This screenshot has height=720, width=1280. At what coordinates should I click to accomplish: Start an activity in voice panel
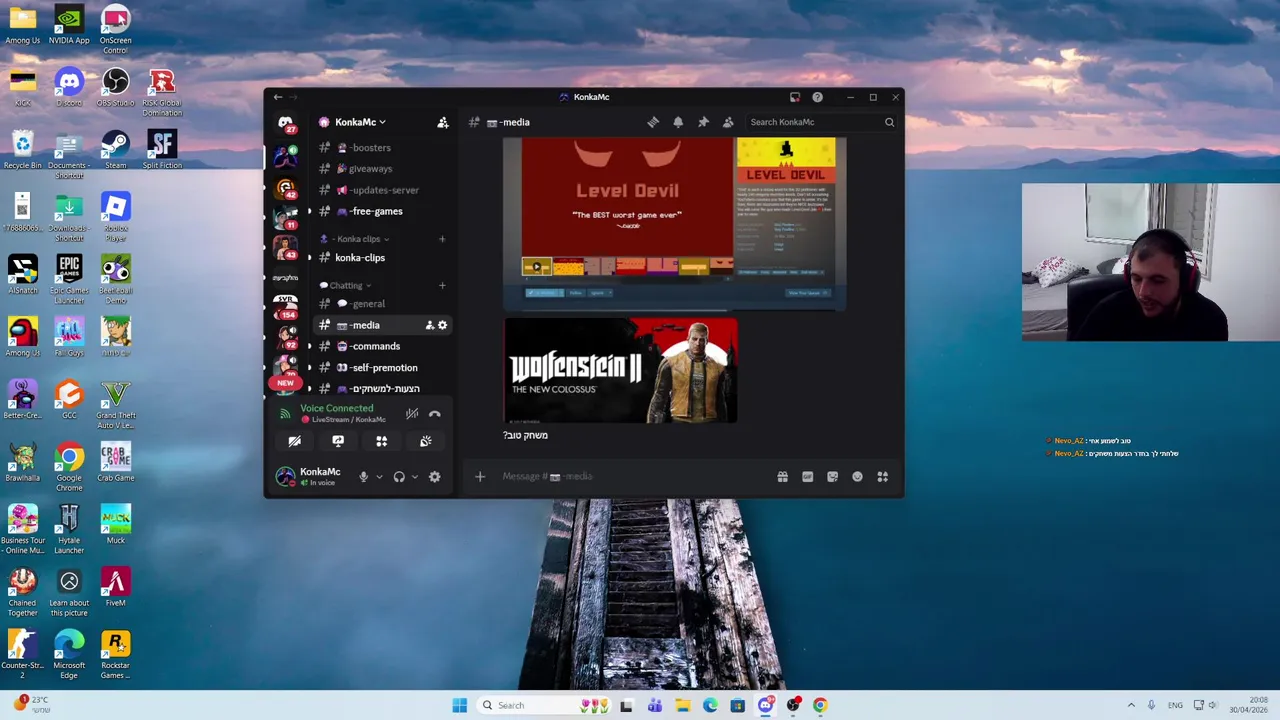[x=382, y=441]
